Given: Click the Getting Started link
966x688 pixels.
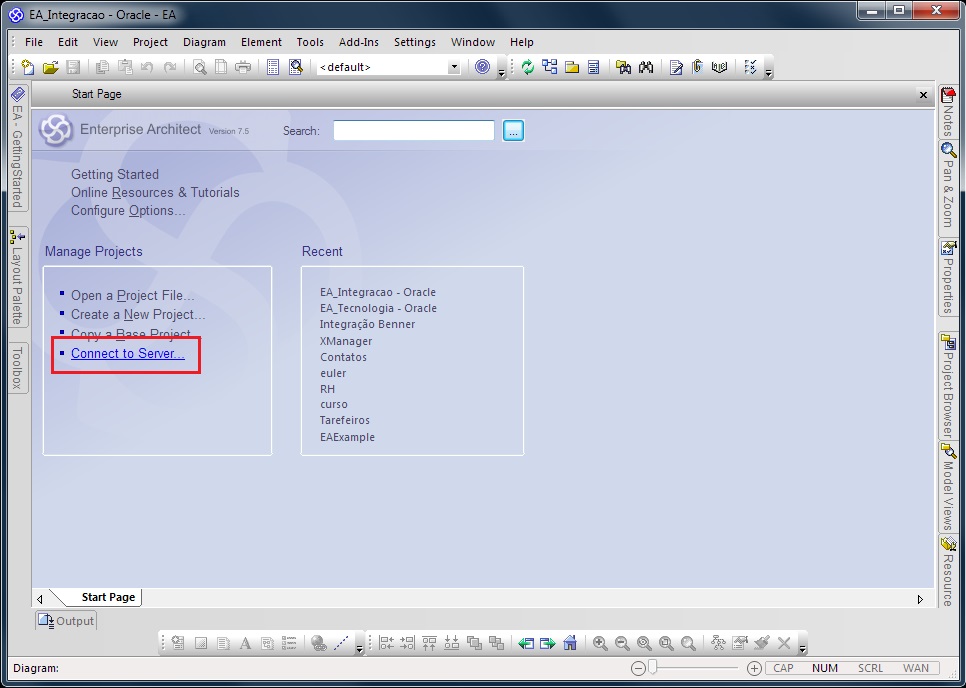Looking at the screenshot, I should pyautogui.click(x=115, y=174).
